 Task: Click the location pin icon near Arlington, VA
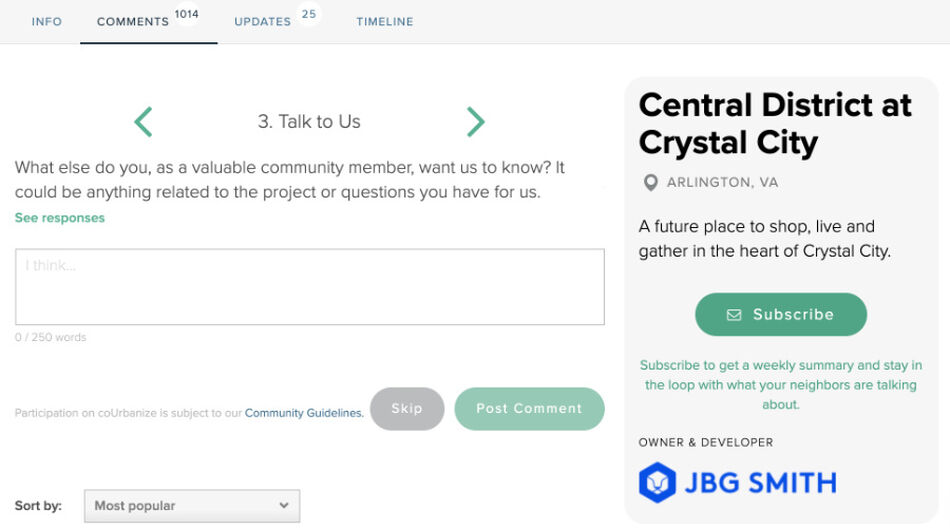[651, 182]
